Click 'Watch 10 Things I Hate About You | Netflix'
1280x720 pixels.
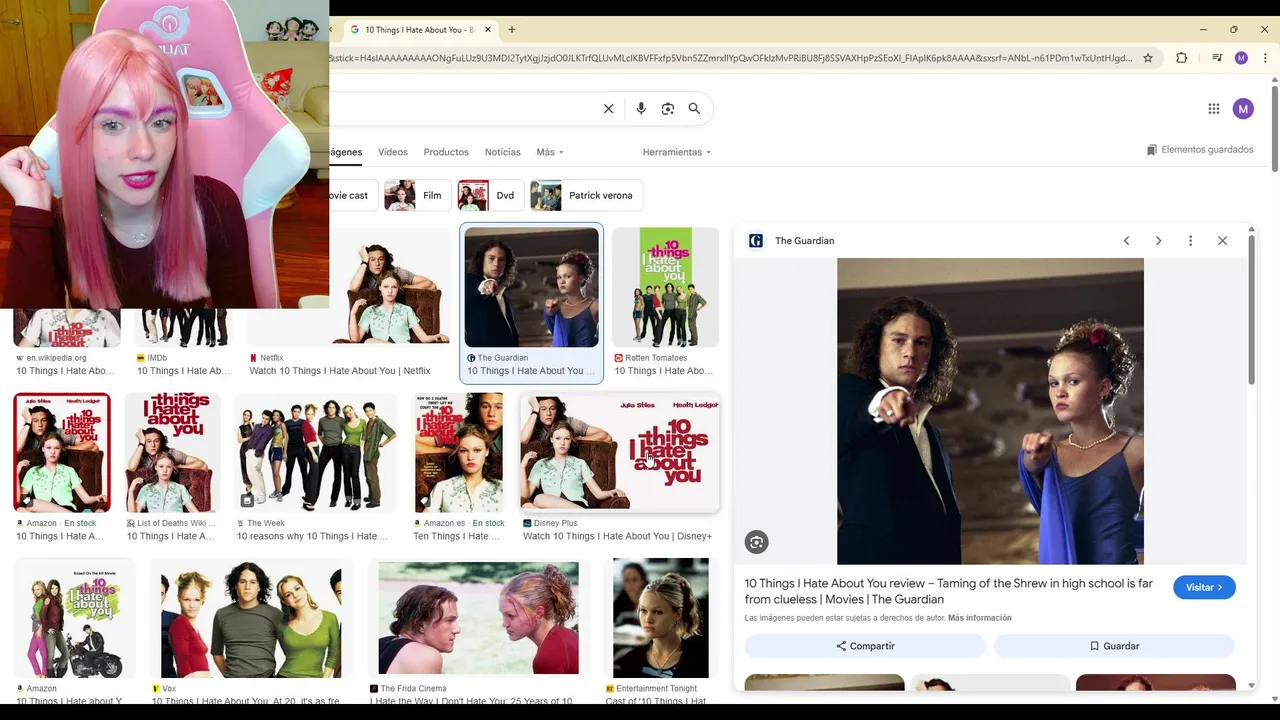click(x=340, y=371)
